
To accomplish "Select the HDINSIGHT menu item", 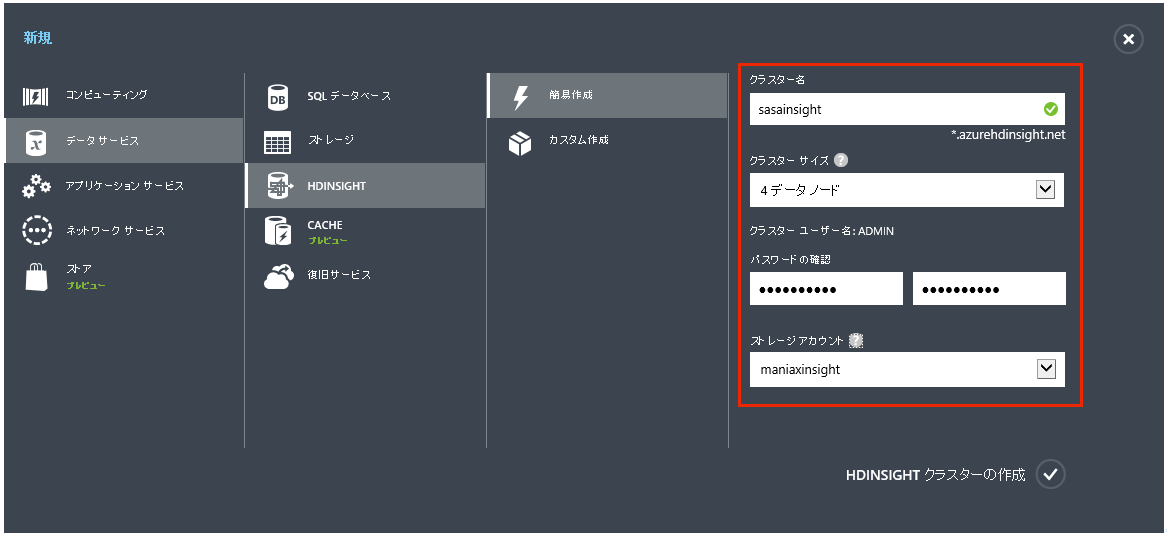I will (x=365, y=186).
